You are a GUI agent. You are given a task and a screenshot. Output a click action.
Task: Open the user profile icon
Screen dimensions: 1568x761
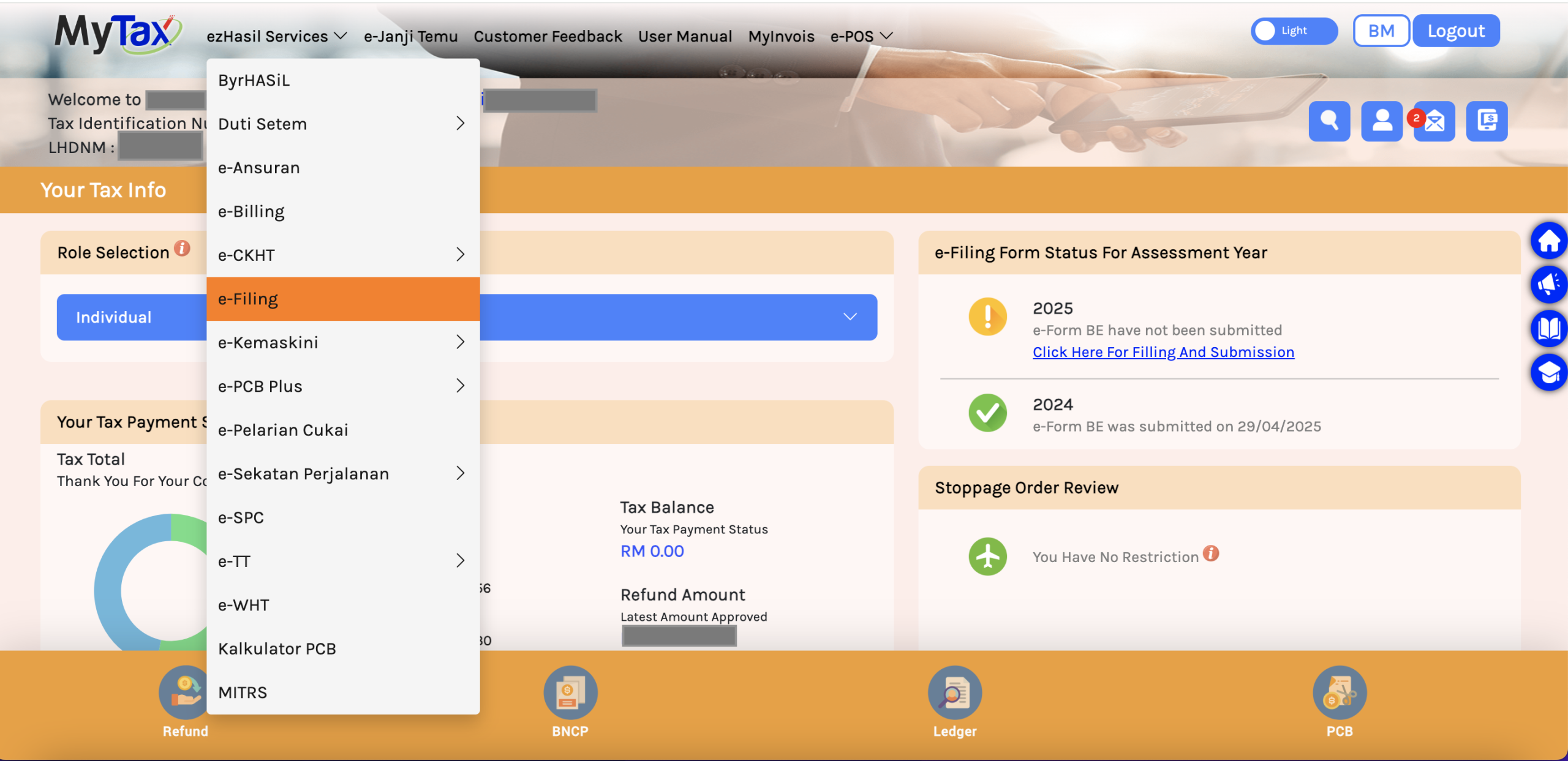coord(1381,121)
